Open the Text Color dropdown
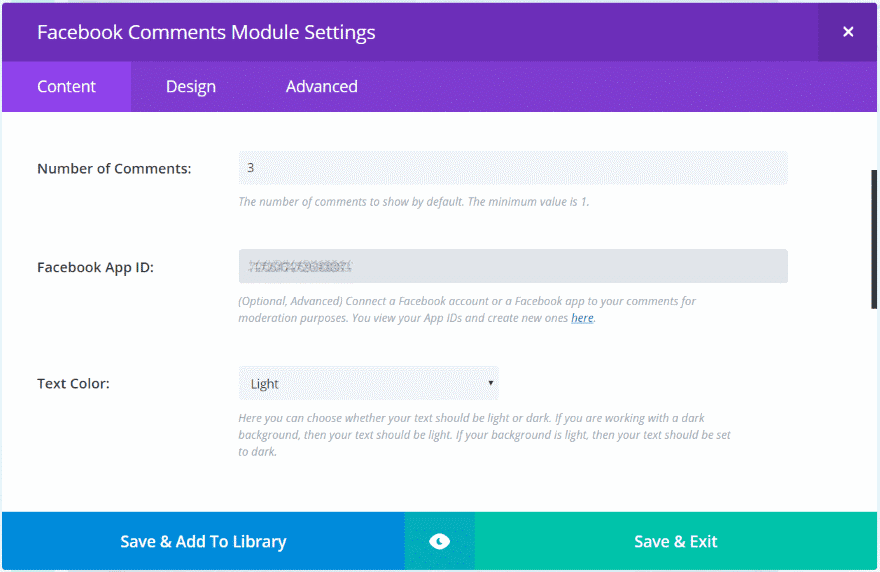The image size is (880, 572). (369, 383)
